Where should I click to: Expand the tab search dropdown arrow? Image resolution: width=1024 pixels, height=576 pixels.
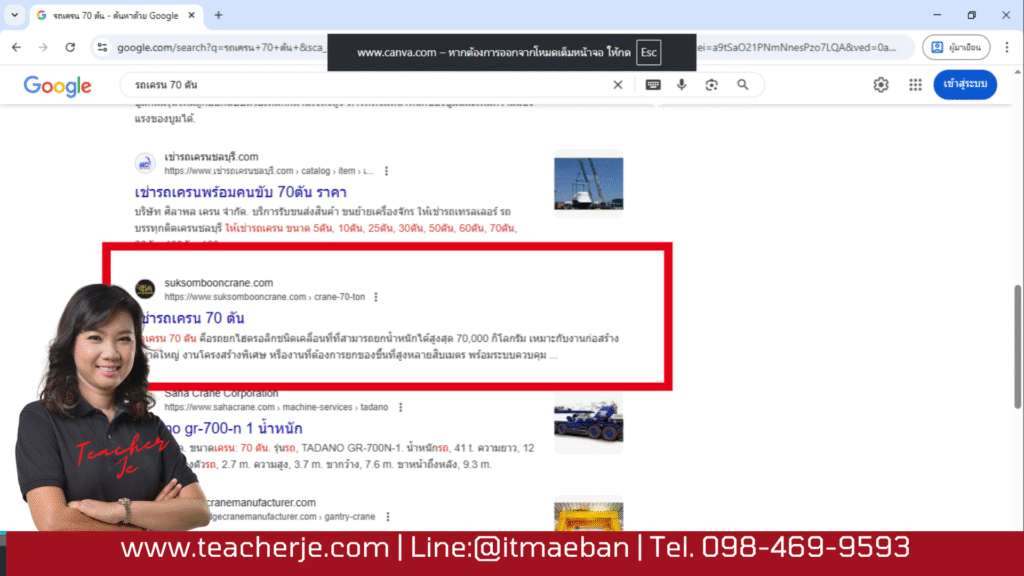point(14,15)
